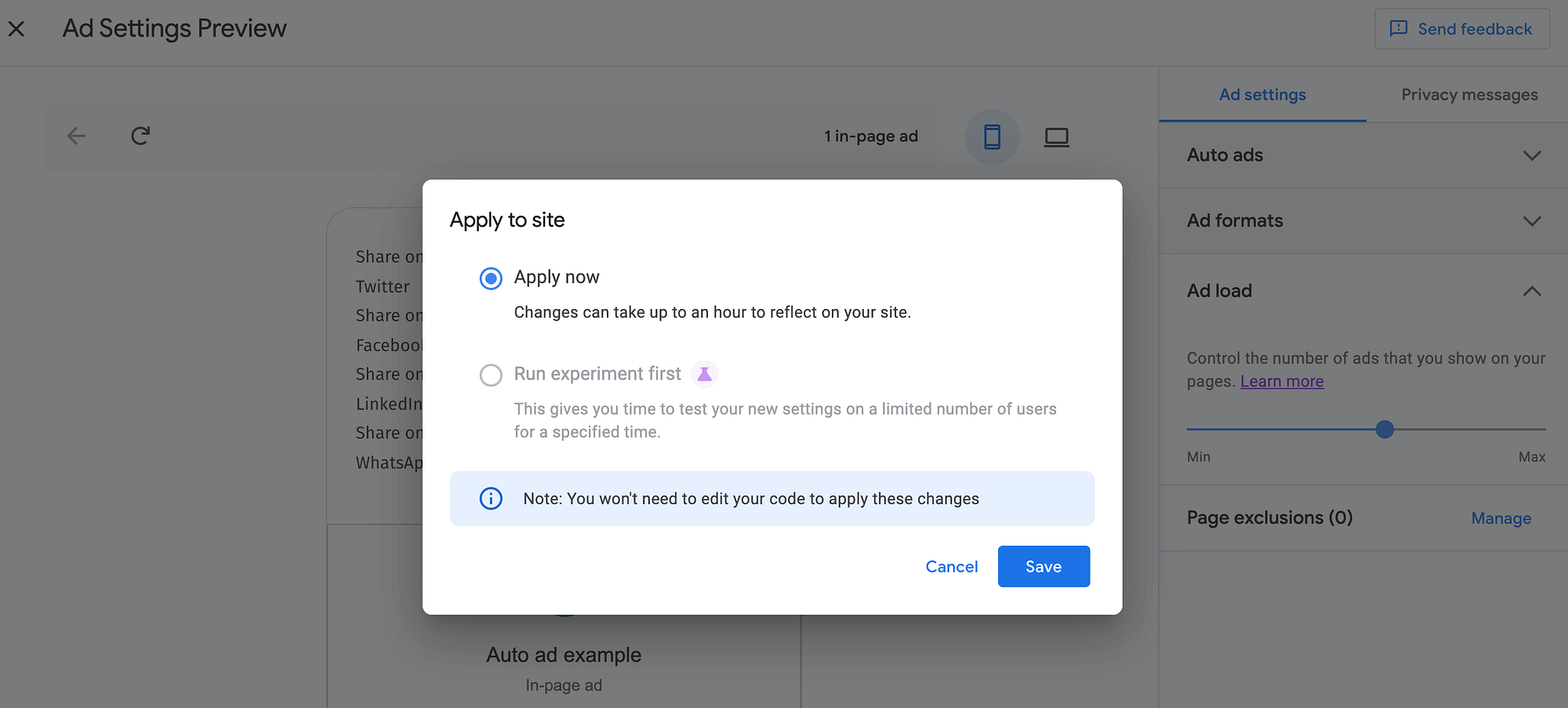1568x708 pixels.
Task: Switch preview to mobile view
Action: tap(992, 136)
